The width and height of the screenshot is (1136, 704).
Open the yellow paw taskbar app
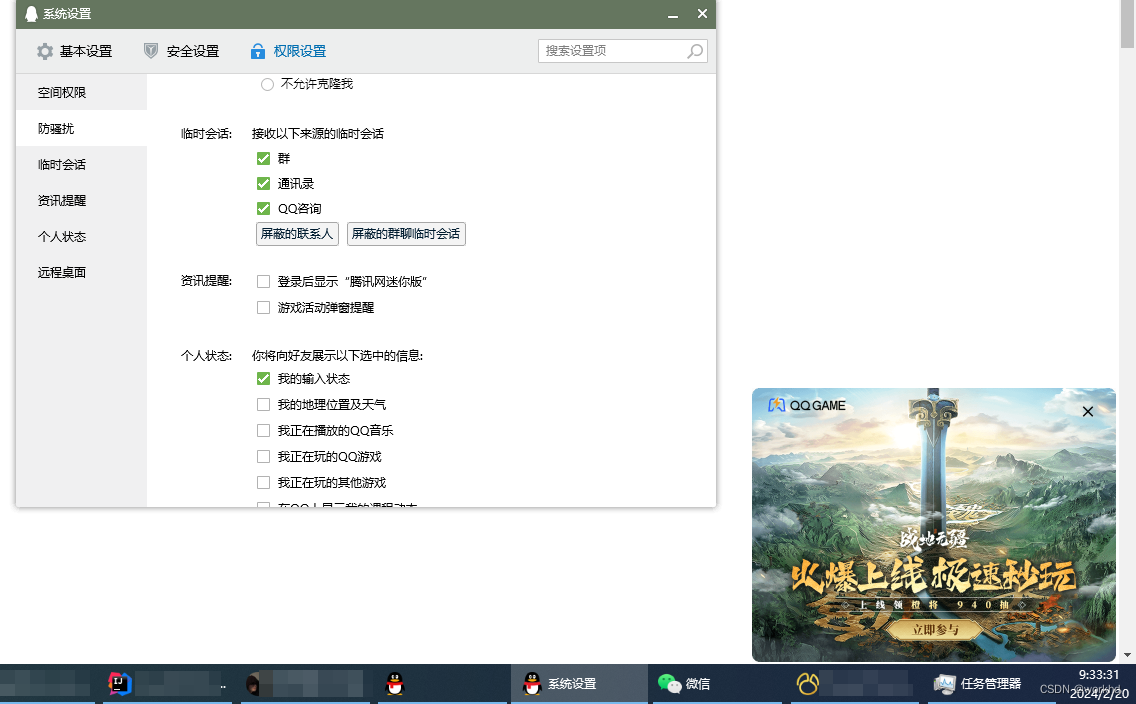coord(807,684)
